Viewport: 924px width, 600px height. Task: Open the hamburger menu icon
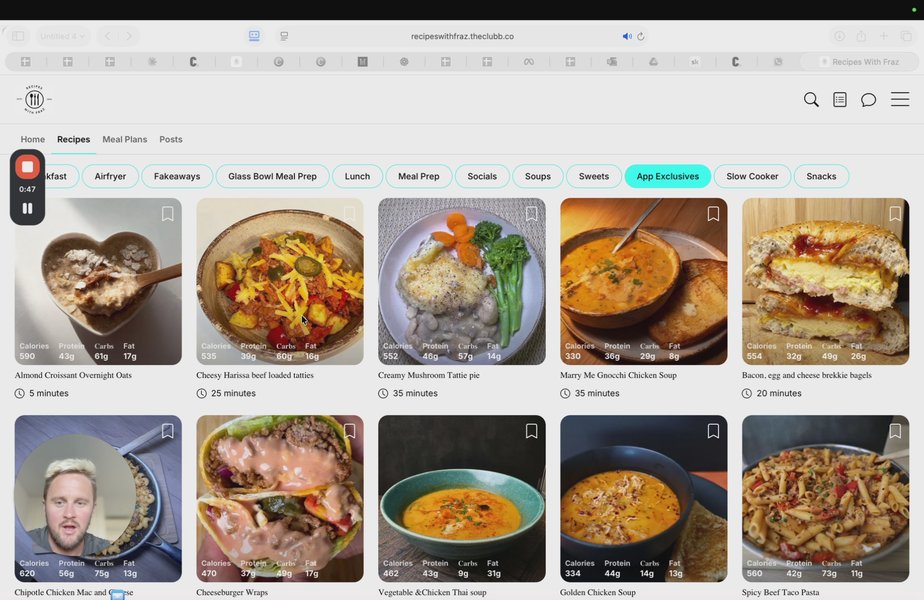coord(900,100)
